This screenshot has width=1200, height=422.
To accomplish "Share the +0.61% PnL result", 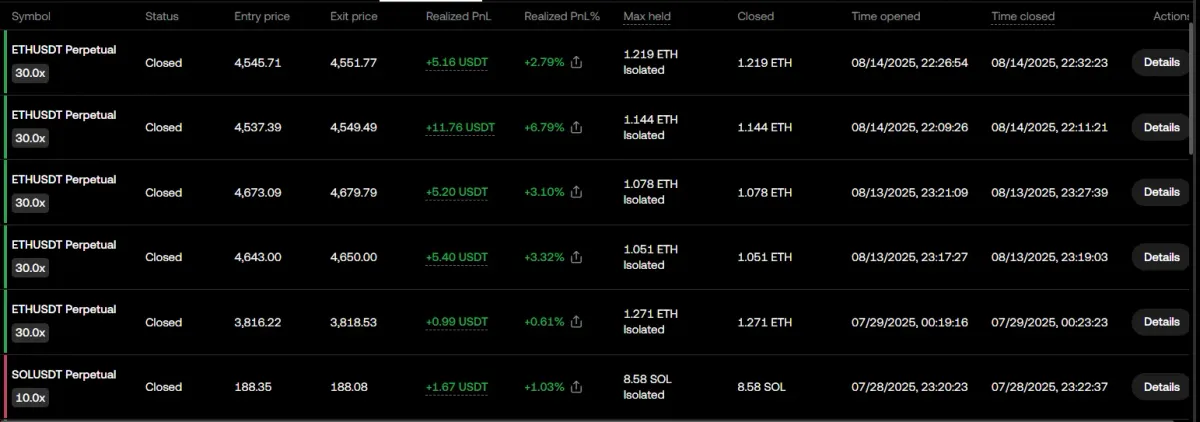I will 577,322.
